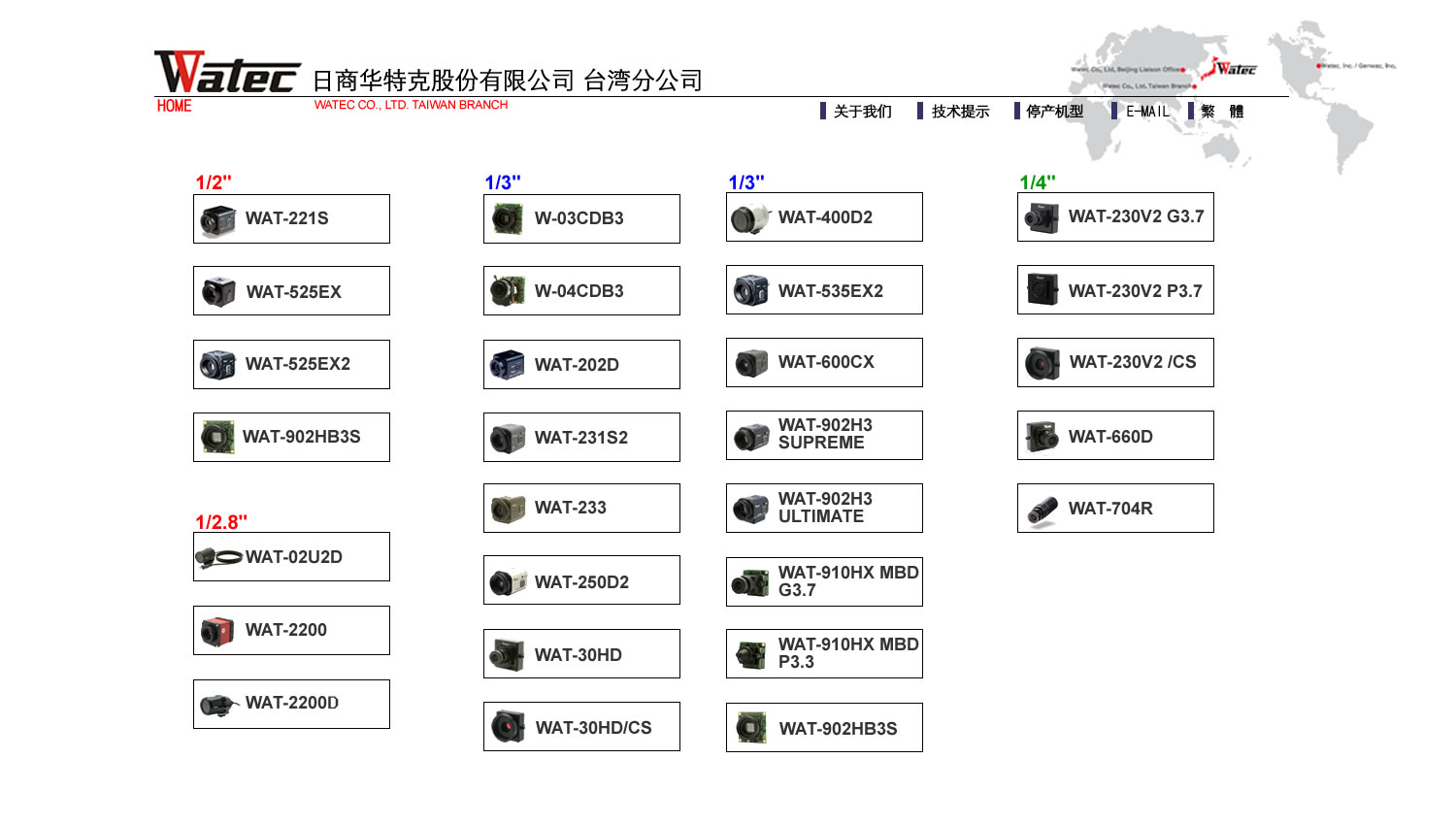Viewport: 1456px width, 825px height.
Task: Click the WAT-30HD camera image
Action: click(508, 655)
